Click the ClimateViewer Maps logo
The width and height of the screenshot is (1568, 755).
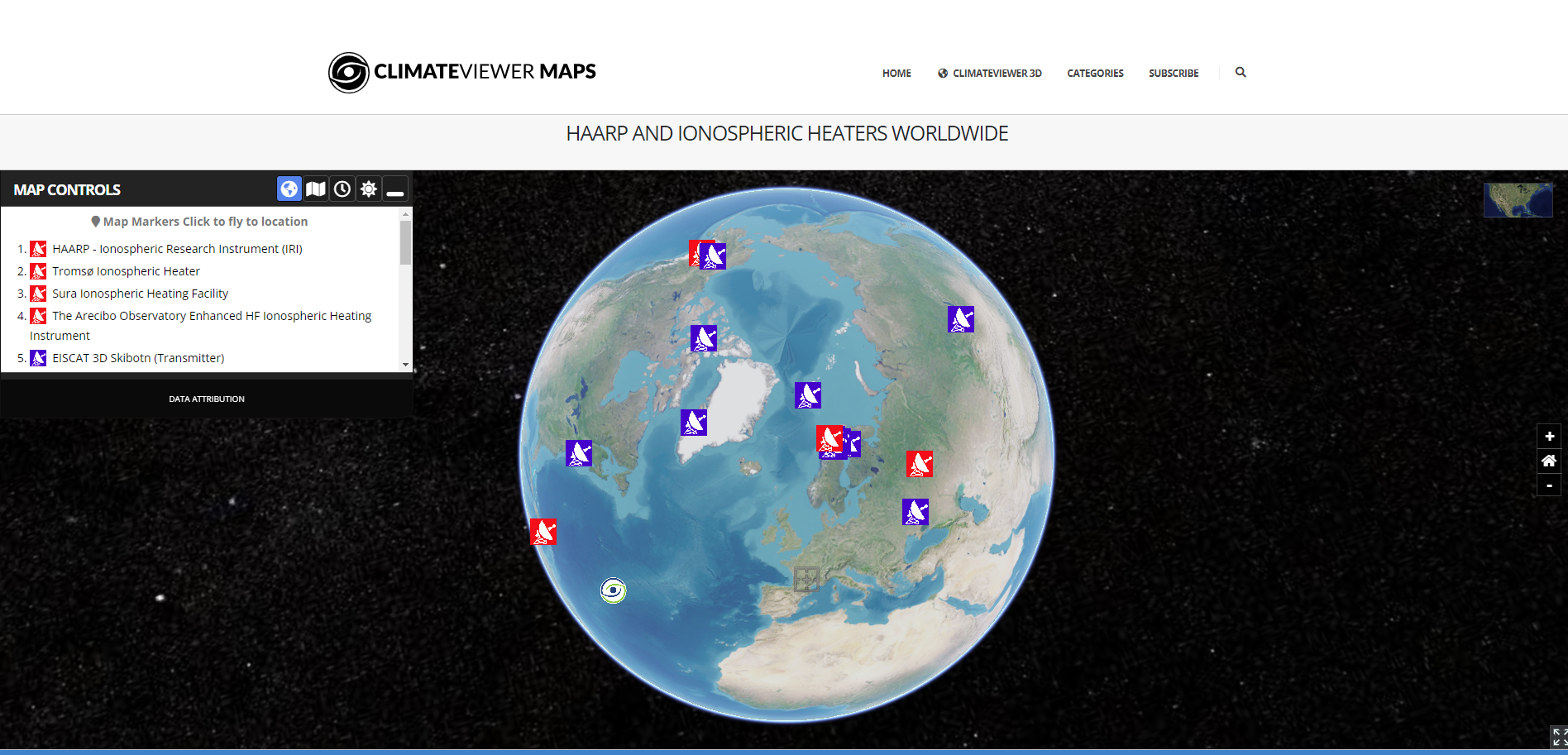462,72
